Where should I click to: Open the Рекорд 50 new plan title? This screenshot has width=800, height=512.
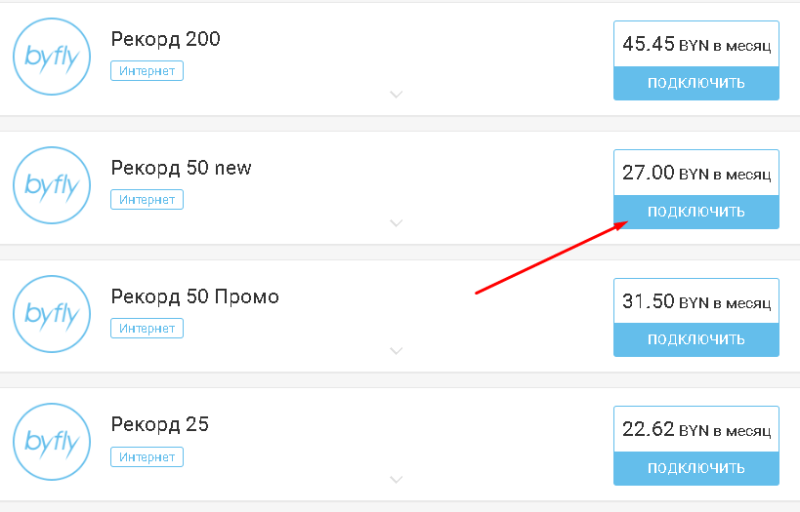[x=181, y=168]
